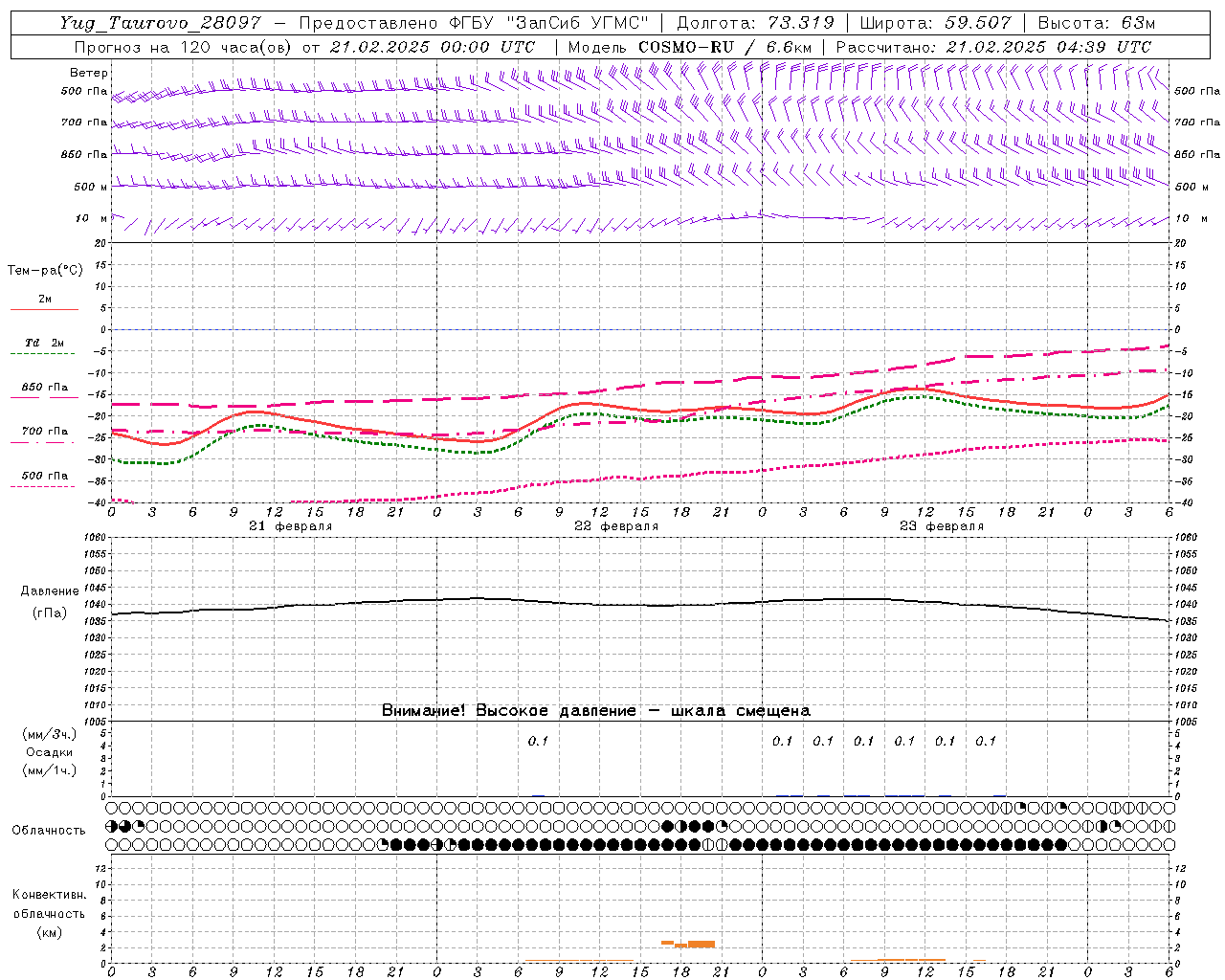Click the (мм/1ч.) precipitation unit label
The image size is (1225, 980).
coord(50,770)
